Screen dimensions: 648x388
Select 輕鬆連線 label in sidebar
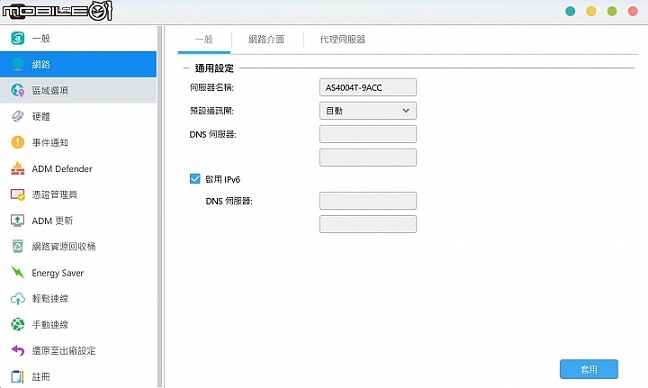tap(50, 298)
